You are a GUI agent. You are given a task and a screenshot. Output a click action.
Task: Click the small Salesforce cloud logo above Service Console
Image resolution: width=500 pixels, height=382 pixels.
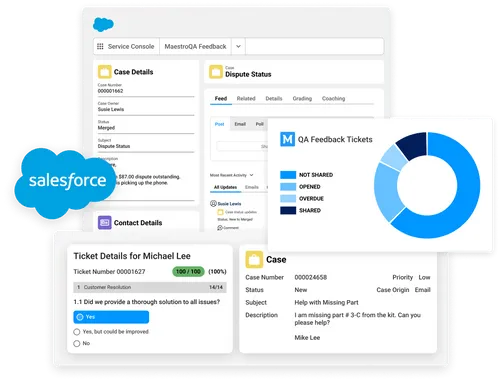click(103, 24)
